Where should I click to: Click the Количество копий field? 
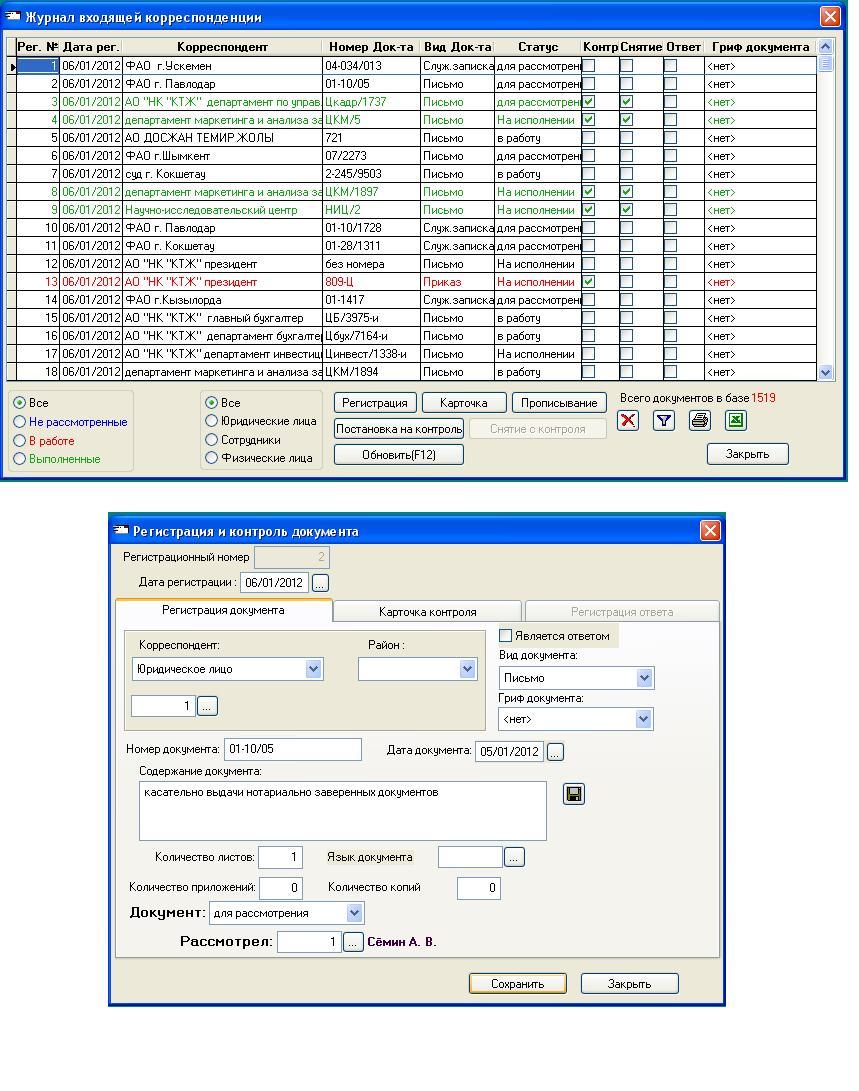tap(479, 888)
